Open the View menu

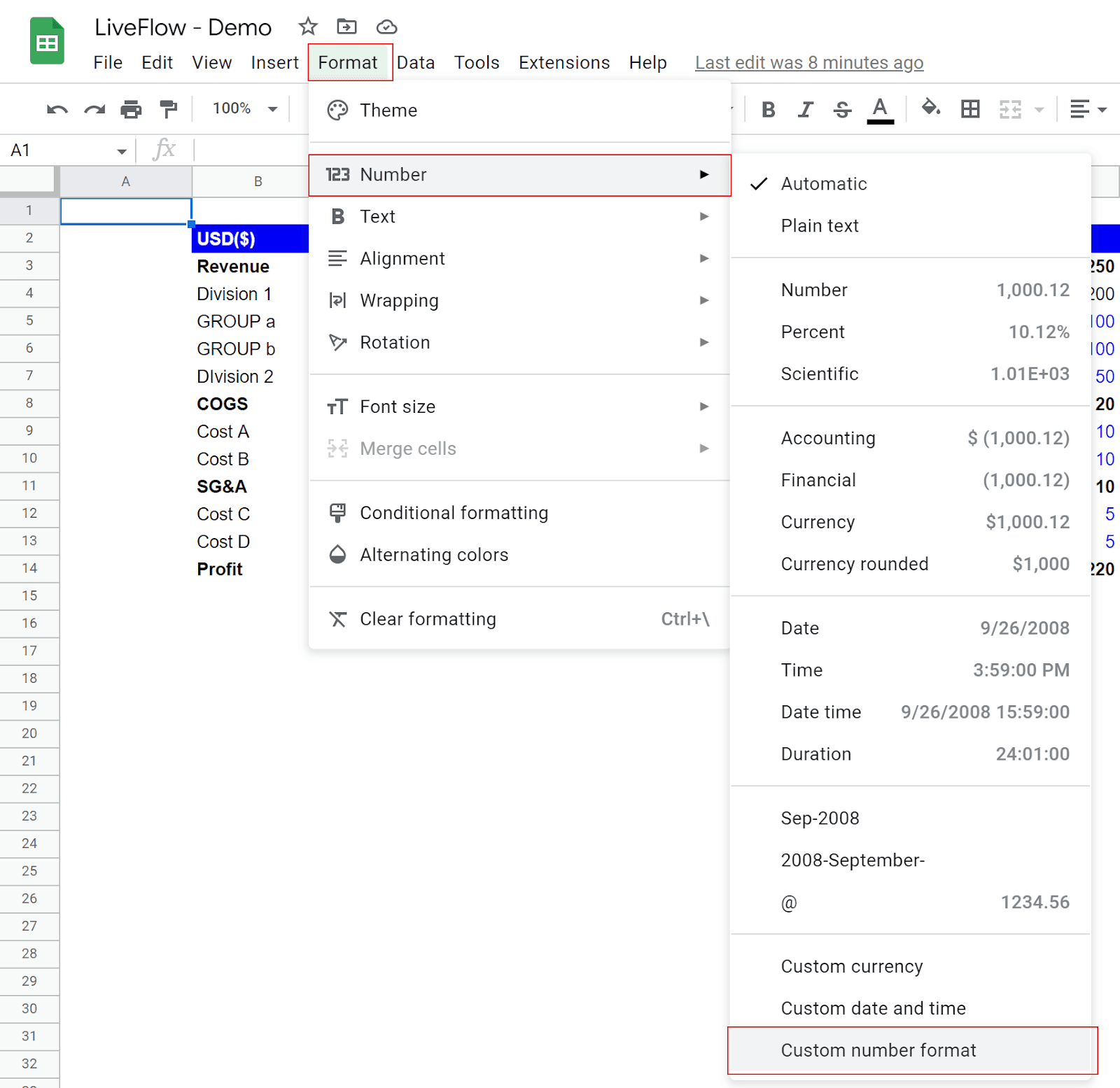click(211, 63)
